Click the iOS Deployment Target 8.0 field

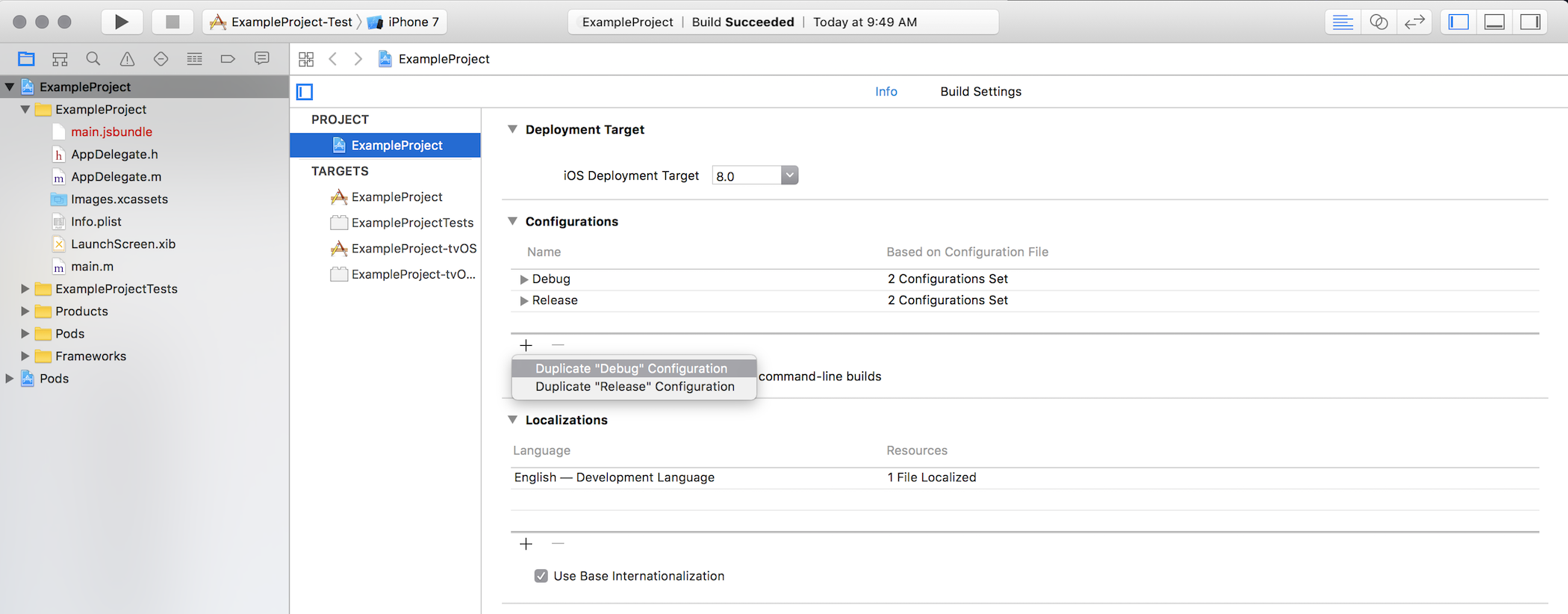tap(747, 176)
